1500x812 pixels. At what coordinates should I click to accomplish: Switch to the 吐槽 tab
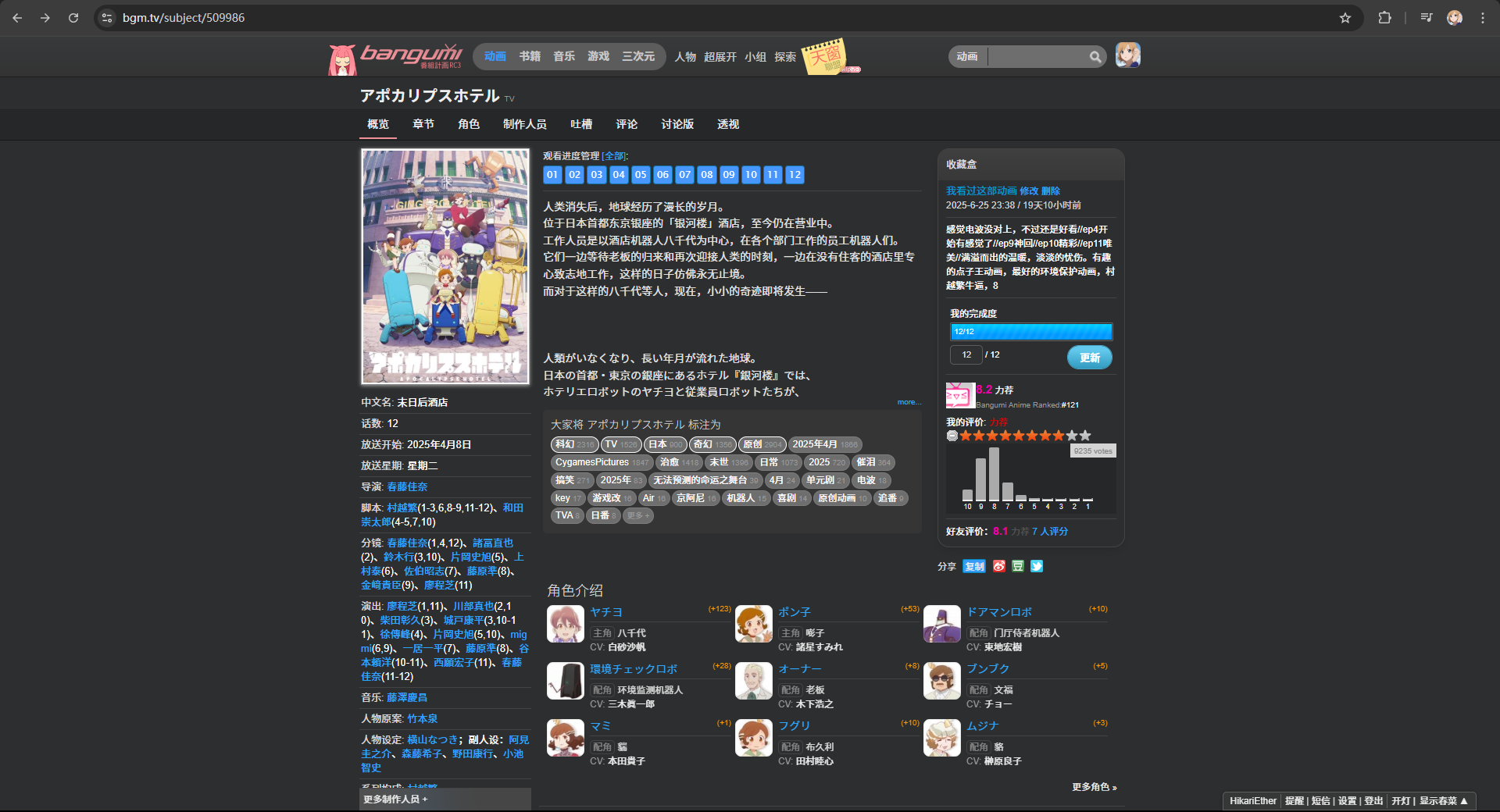(x=581, y=124)
